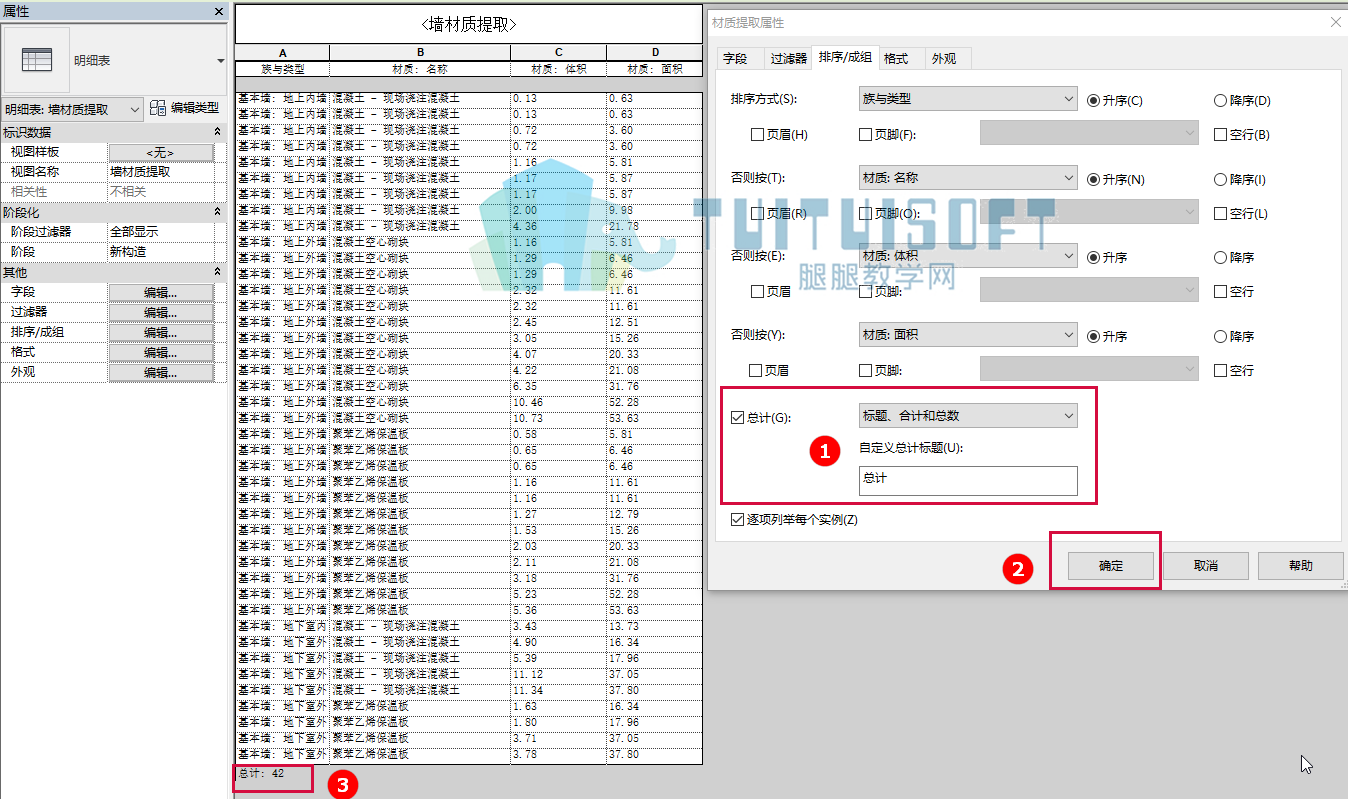Viewport: 1348px width, 799px height.
Task: Click the schedule title 墙材质提取
Action: (x=469, y=24)
